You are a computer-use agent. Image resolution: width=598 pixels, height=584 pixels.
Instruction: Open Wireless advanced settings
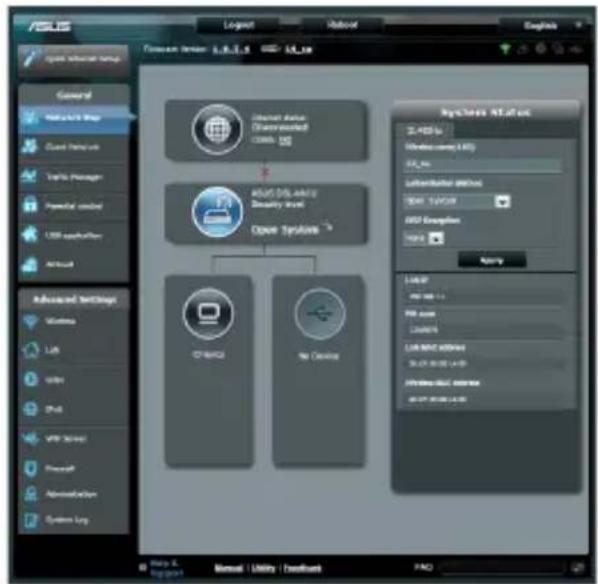[x=74, y=321]
